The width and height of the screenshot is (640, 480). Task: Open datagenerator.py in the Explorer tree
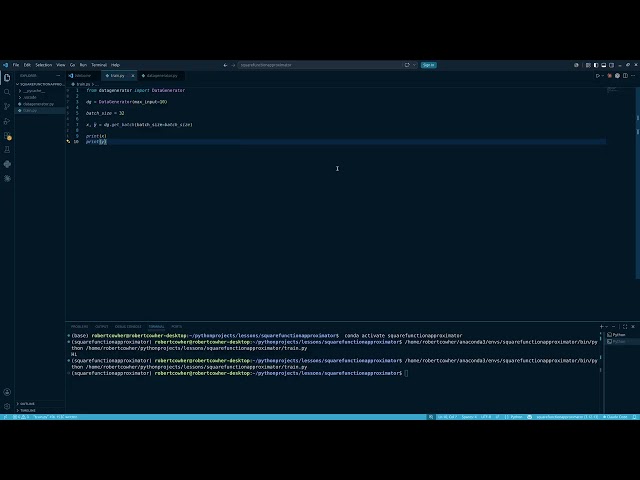point(38,104)
